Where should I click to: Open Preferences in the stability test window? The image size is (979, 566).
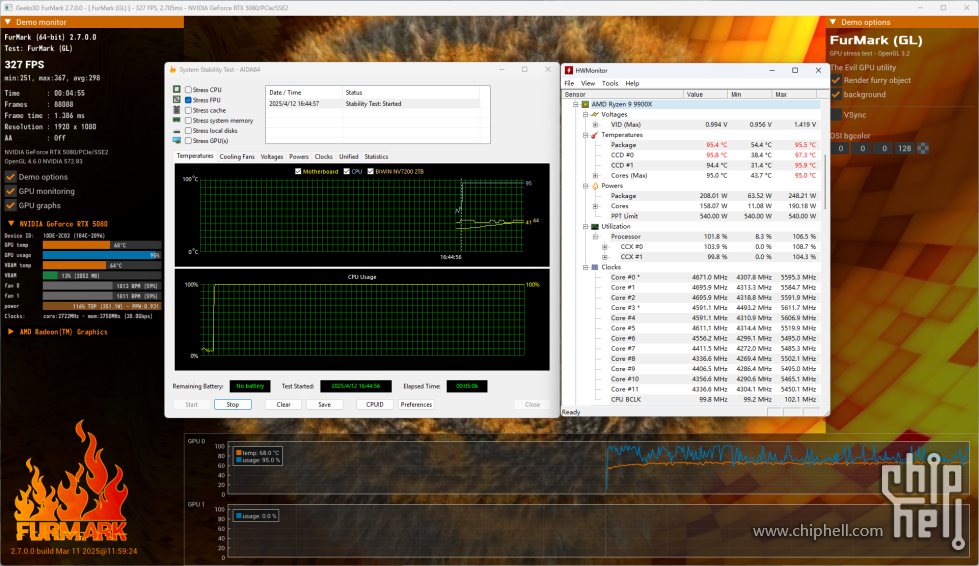pos(416,404)
